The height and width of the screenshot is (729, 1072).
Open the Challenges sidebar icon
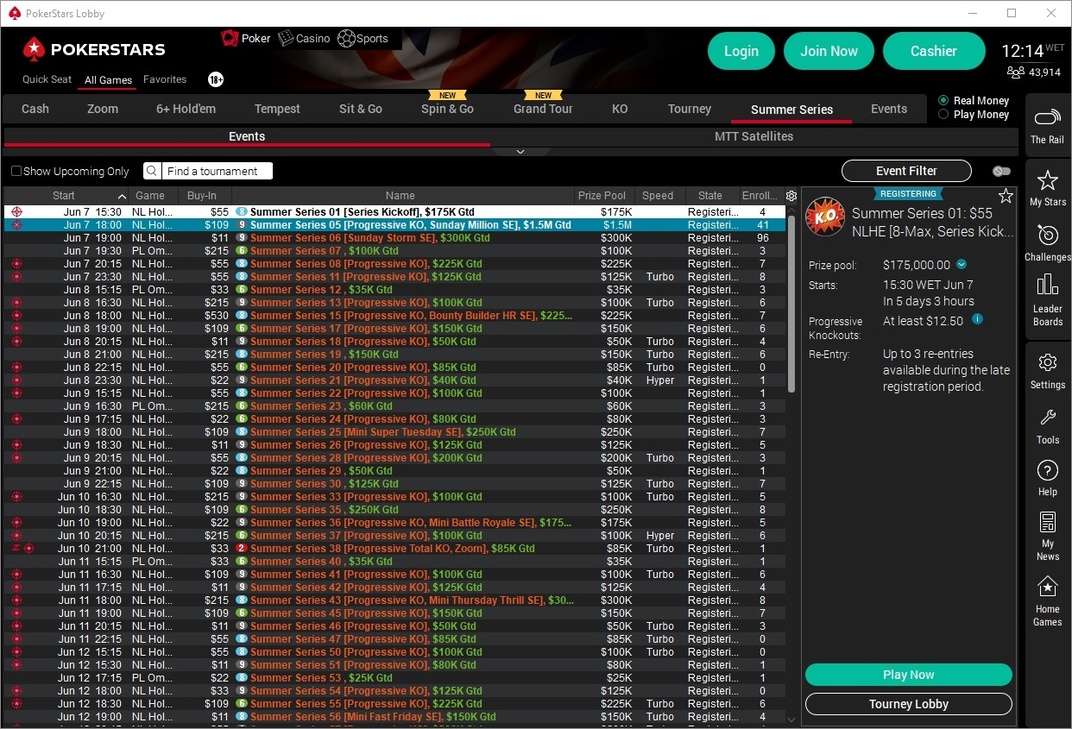(x=1047, y=242)
